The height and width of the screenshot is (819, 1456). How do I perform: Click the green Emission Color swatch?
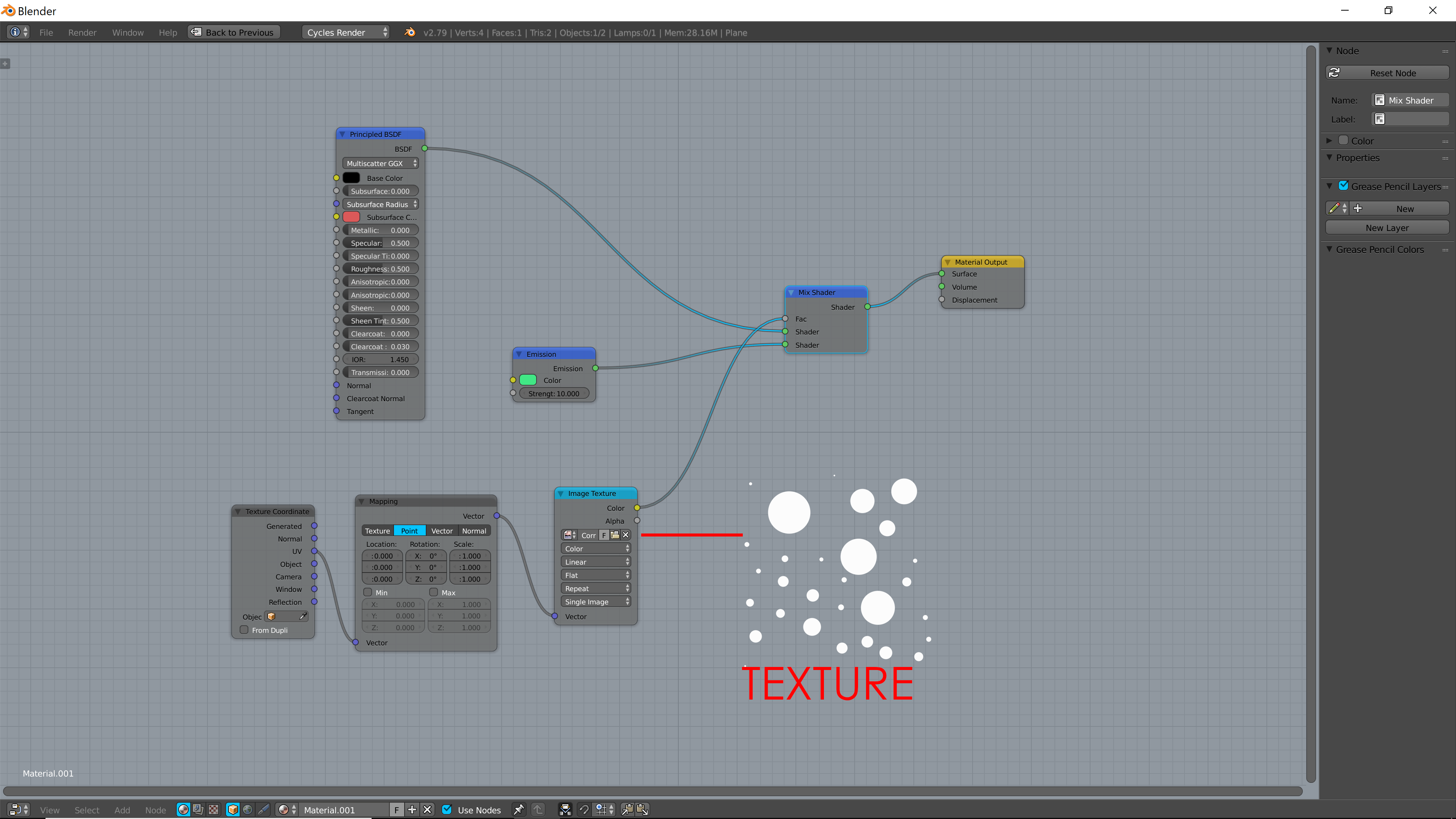pyautogui.click(x=528, y=380)
